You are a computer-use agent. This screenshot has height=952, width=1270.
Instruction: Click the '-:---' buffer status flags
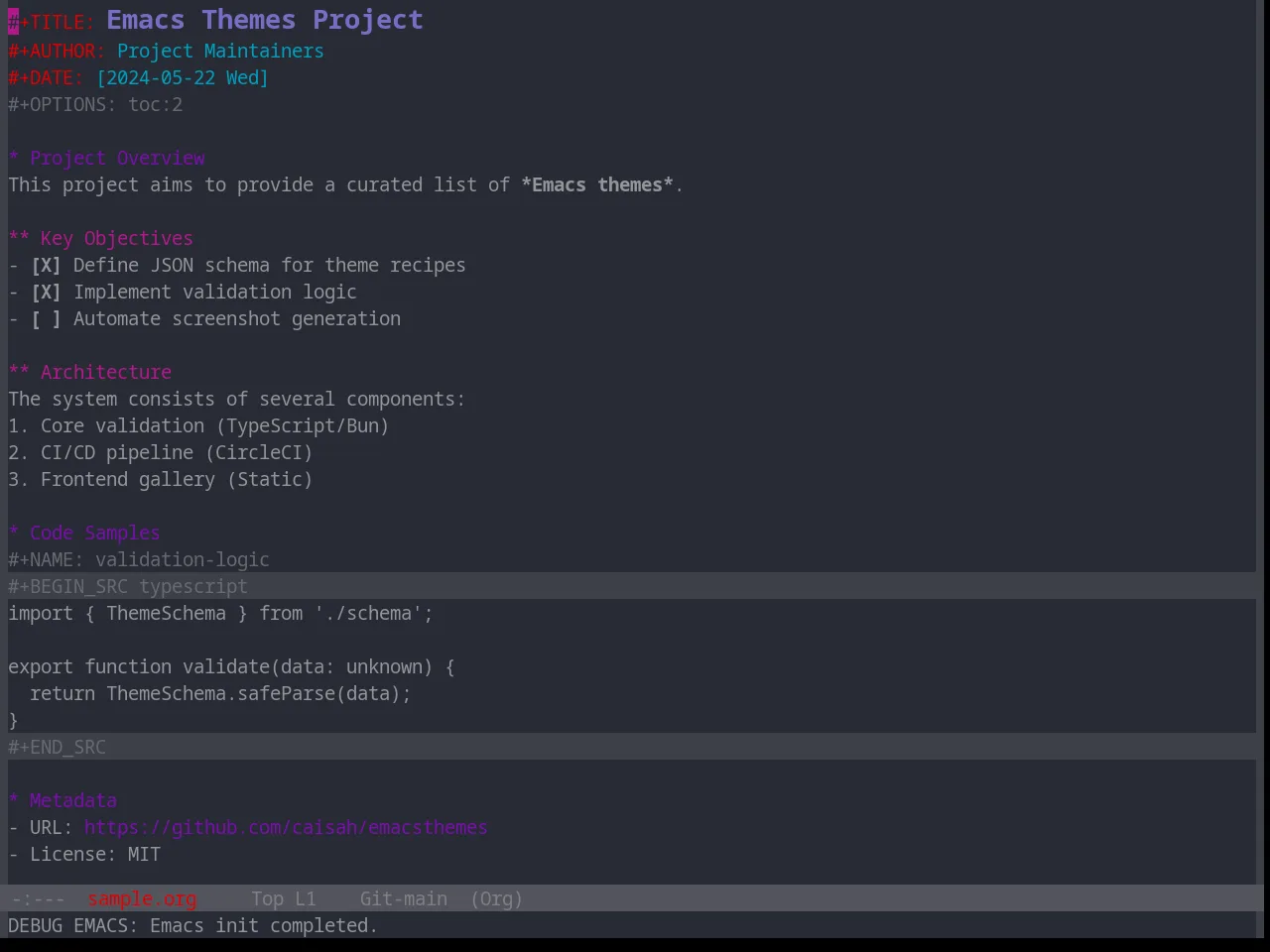point(38,899)
